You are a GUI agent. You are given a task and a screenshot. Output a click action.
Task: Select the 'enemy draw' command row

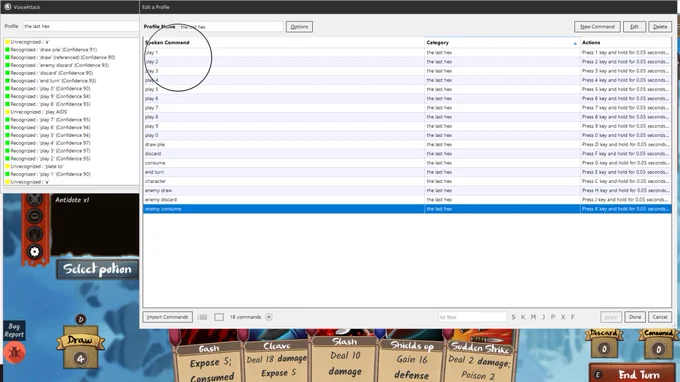pos(407,190)
